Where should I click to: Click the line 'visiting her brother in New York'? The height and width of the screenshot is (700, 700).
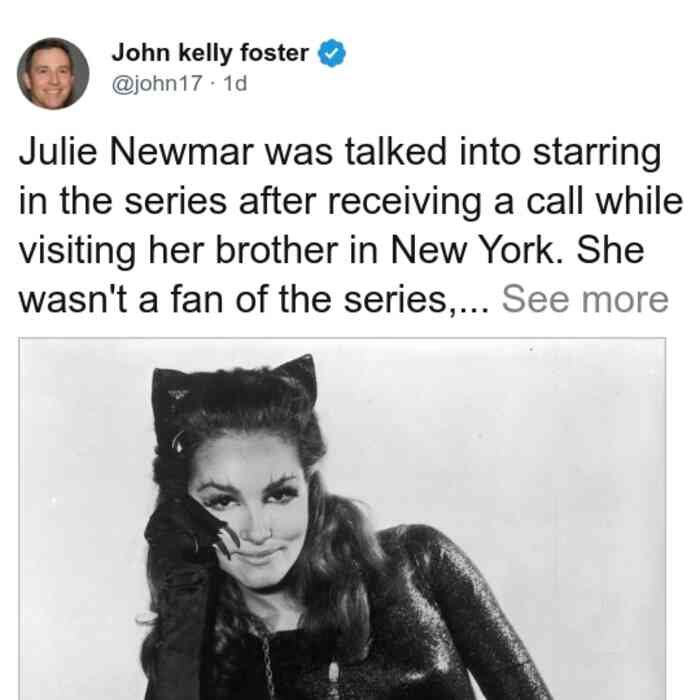[x=331, y=250]
